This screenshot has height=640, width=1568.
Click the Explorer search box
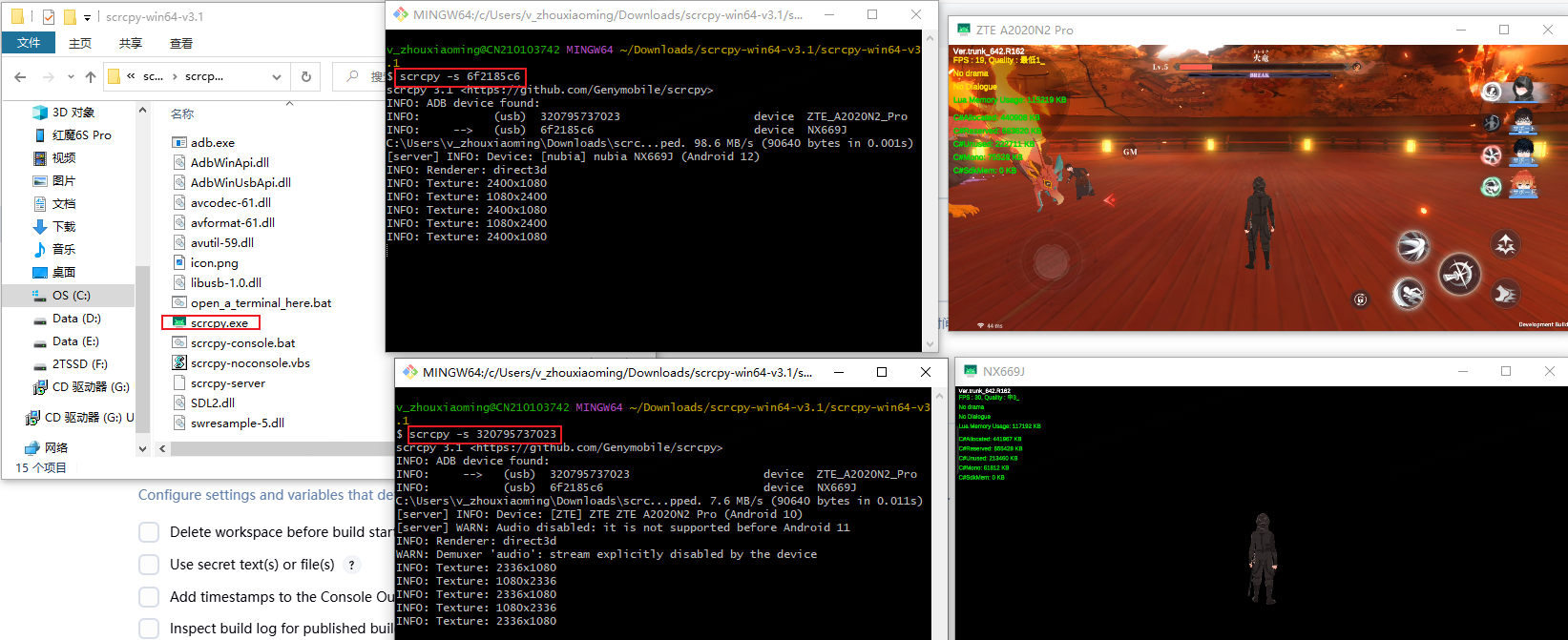(360, 76)
